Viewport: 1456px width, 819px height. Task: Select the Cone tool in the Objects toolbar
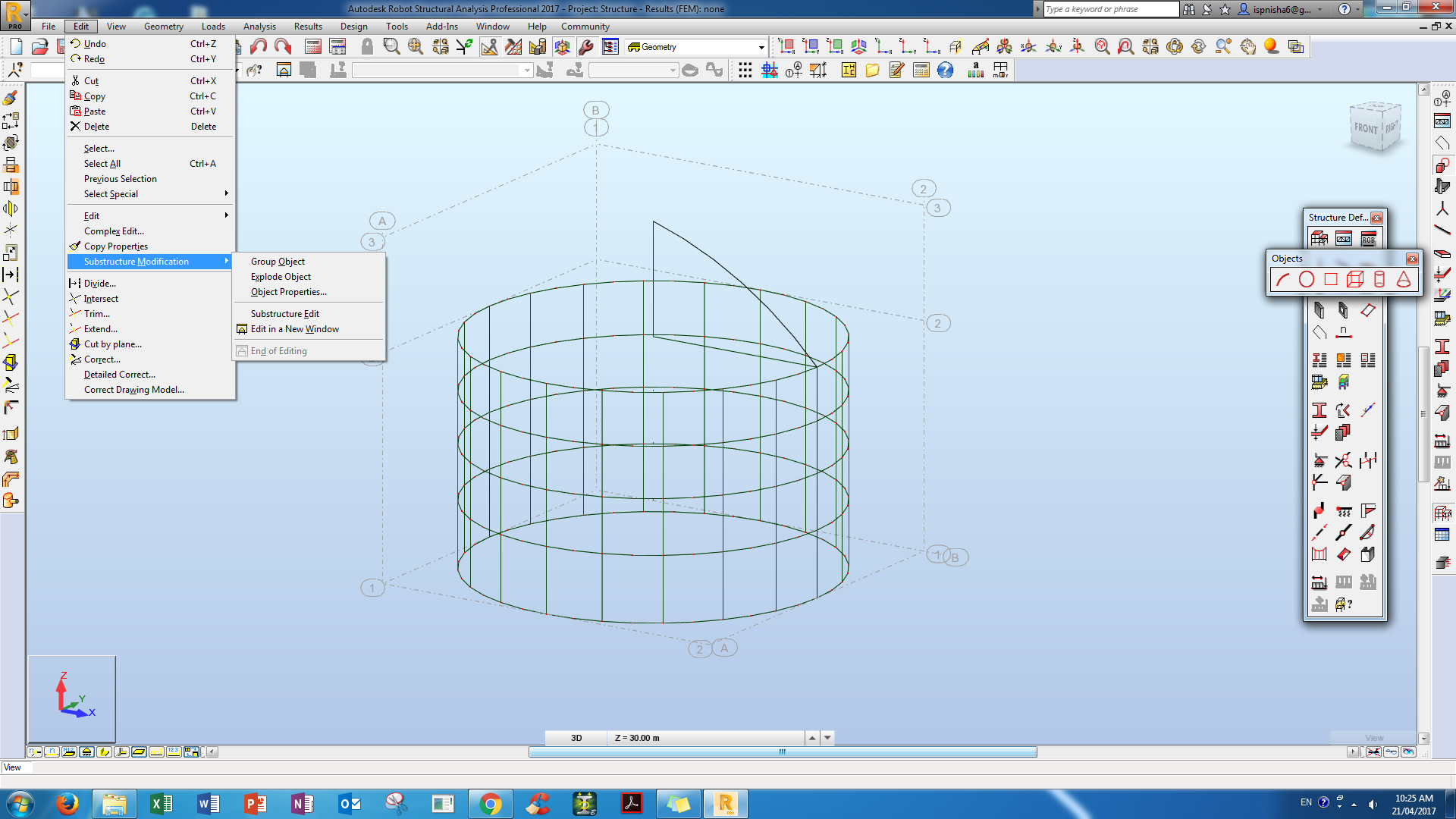coord(1404,279)
